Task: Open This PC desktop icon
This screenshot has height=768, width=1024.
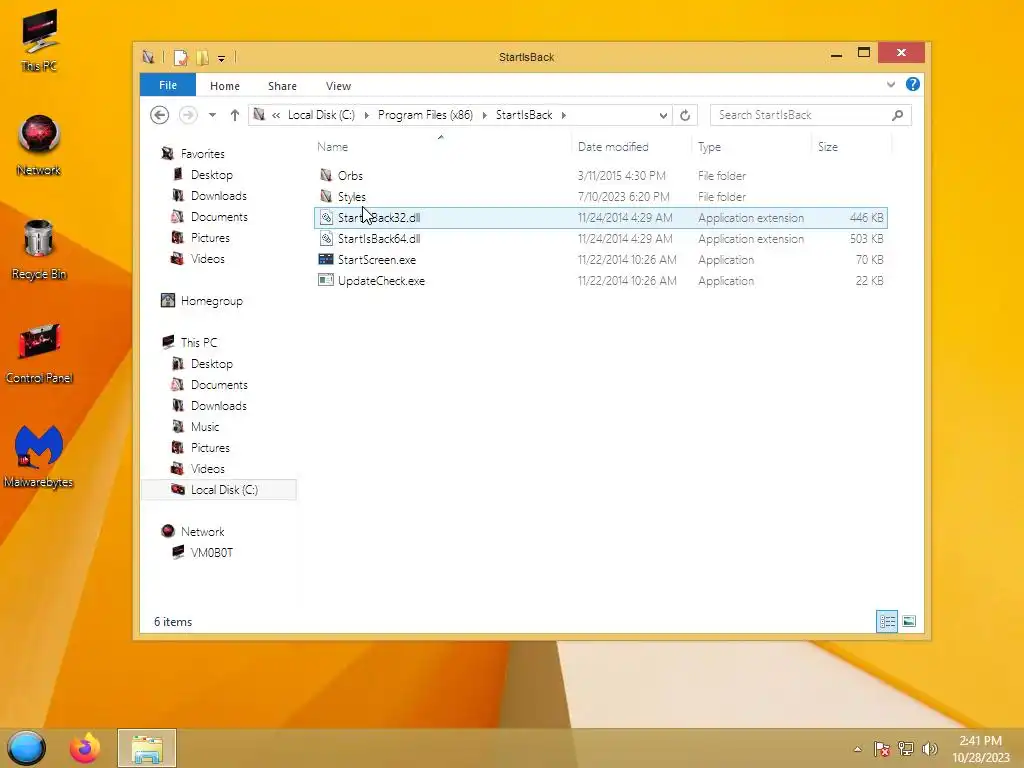Action: click(x=39, y=40)
